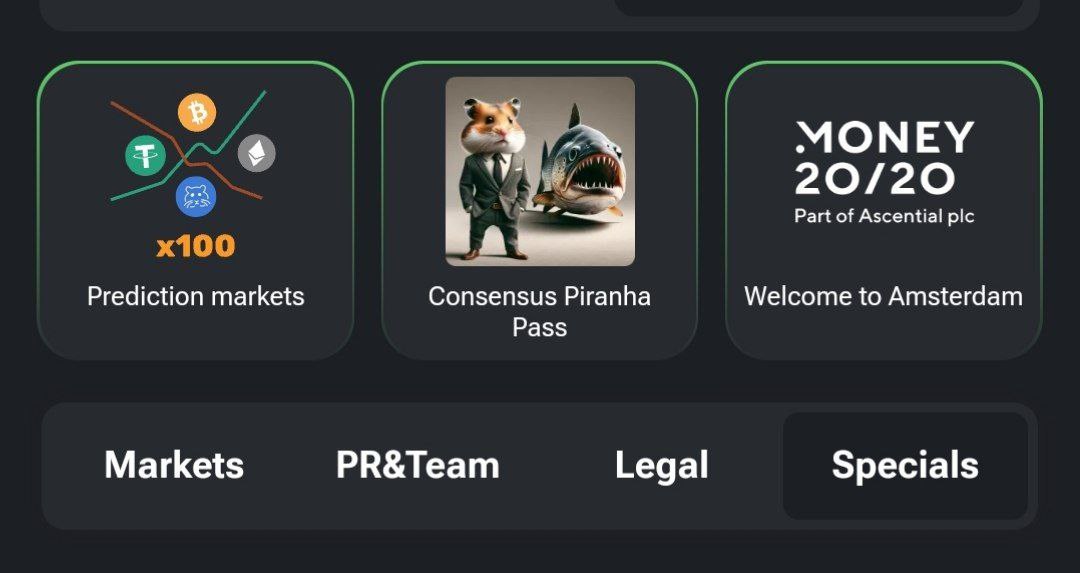The width and height of the screenshot is (1080, 573).
Task: Click the 'Welcome to Amsterdam' label text
Action: [x=884, y=297]
